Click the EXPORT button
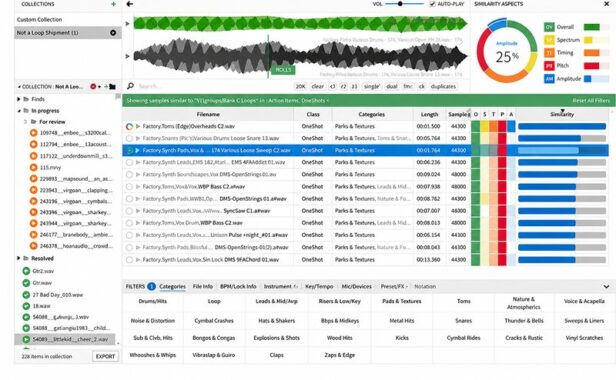Image resolution: width=616 pixels, height=380 pixels. click(105, 356)
